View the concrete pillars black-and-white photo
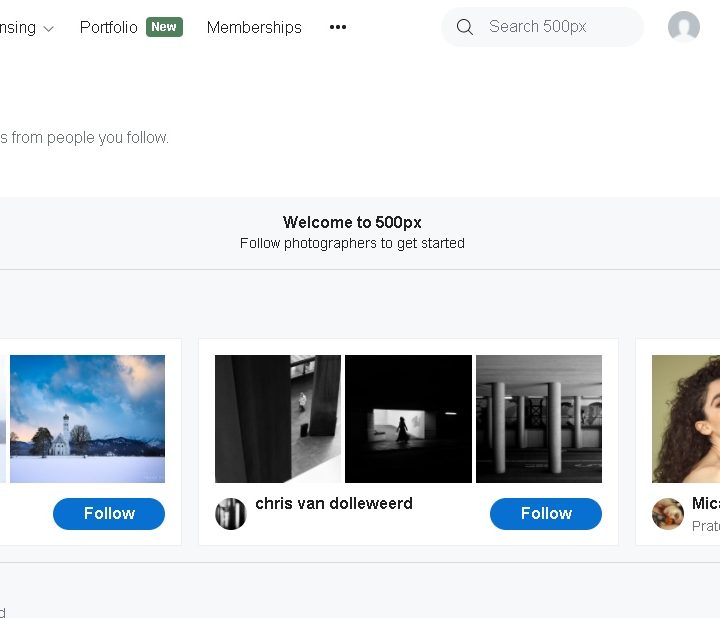The width and height of the screenshot is (720, 618). (539, 419)
